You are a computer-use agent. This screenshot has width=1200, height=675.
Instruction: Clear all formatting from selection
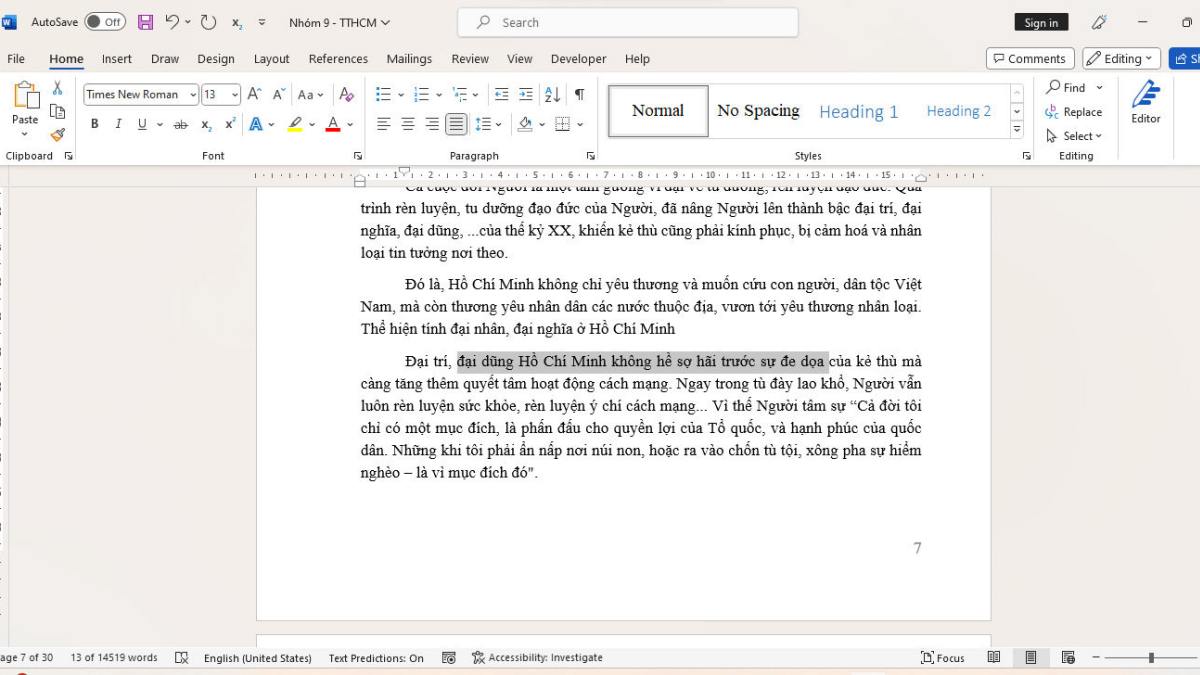tap(347, 94)
